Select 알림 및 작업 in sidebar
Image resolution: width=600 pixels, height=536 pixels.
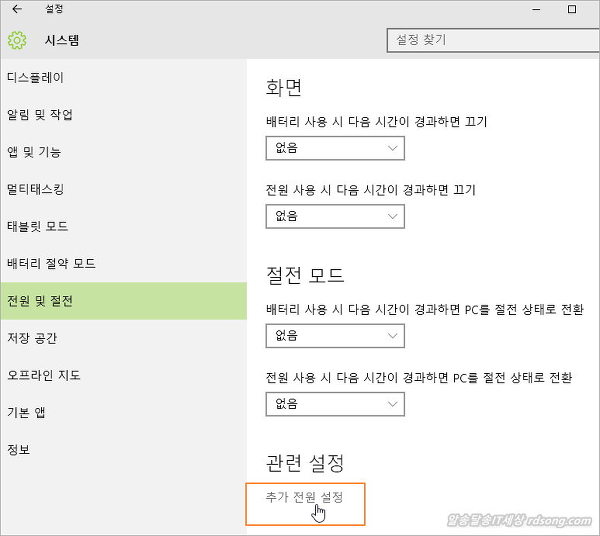click(x=40, y=115)
